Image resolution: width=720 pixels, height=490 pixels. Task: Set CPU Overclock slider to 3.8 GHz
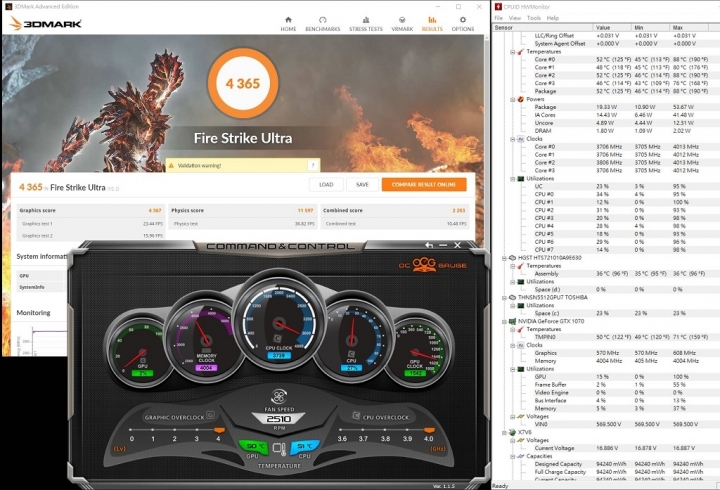tap(385, 430)
